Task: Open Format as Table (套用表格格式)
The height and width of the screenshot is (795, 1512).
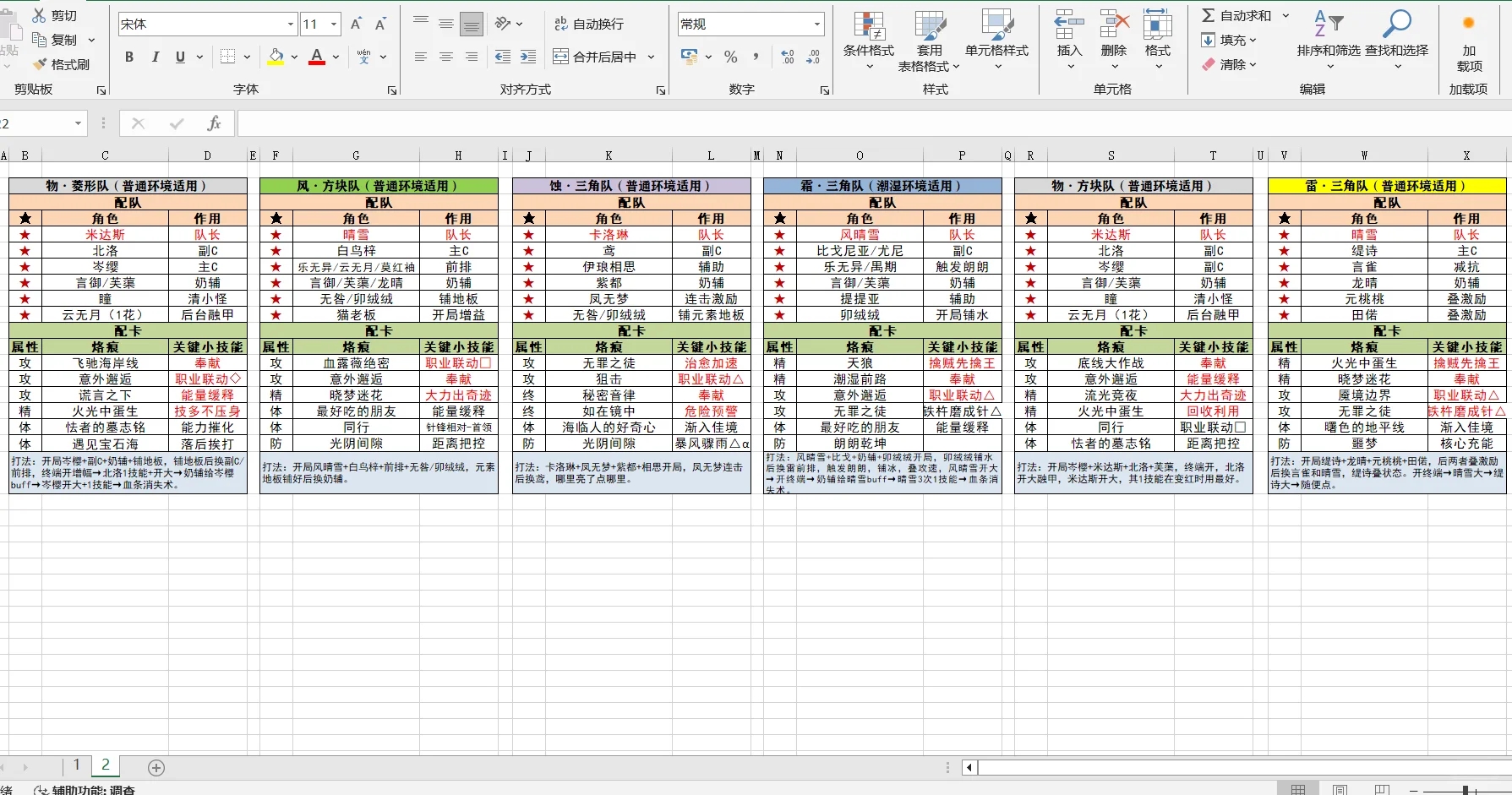Action: point(930,41)
